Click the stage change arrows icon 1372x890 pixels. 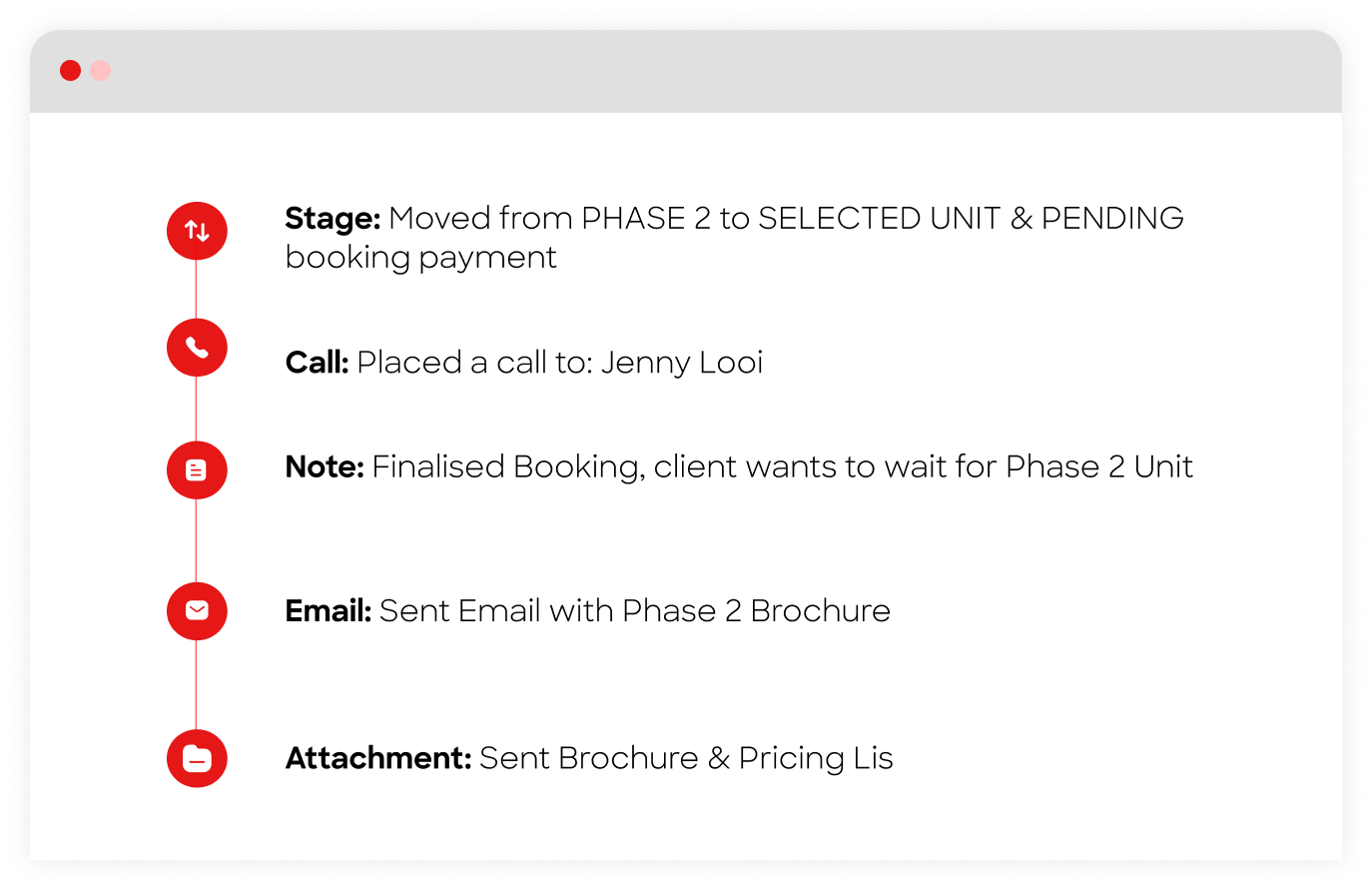pos(197,231)
